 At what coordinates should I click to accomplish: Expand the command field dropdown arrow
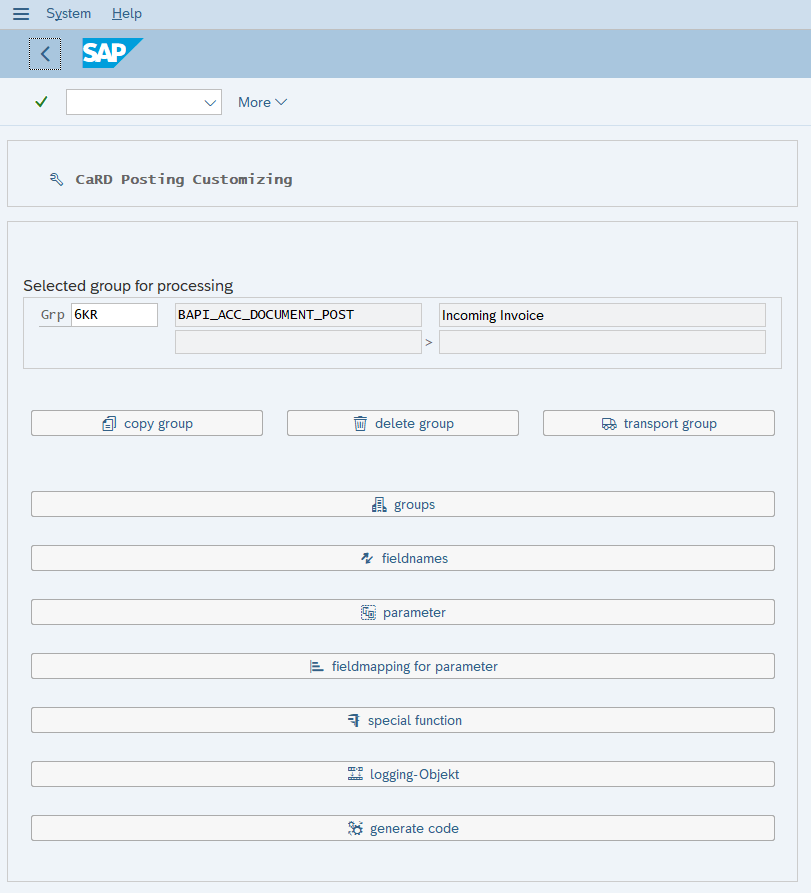pyautogui.click(x=210, y=103)
